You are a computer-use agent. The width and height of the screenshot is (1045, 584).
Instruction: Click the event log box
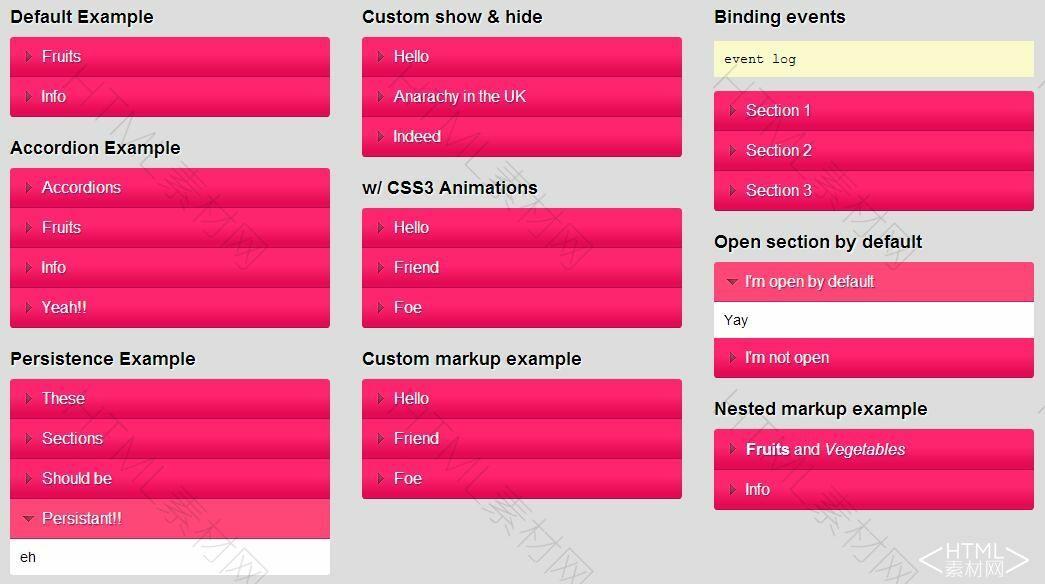(873, 59)
